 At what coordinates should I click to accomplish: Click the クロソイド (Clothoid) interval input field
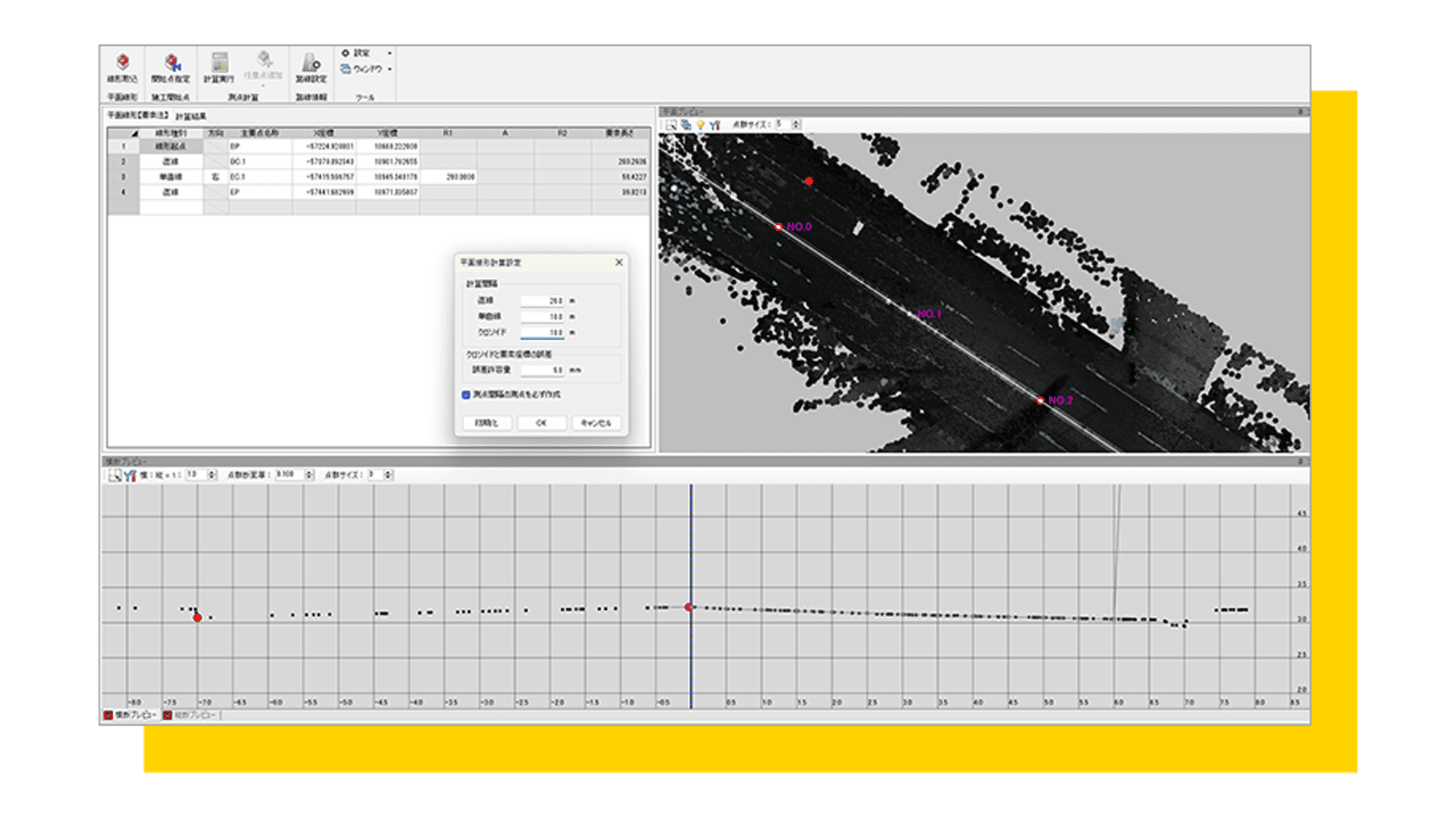click(542, 333)
